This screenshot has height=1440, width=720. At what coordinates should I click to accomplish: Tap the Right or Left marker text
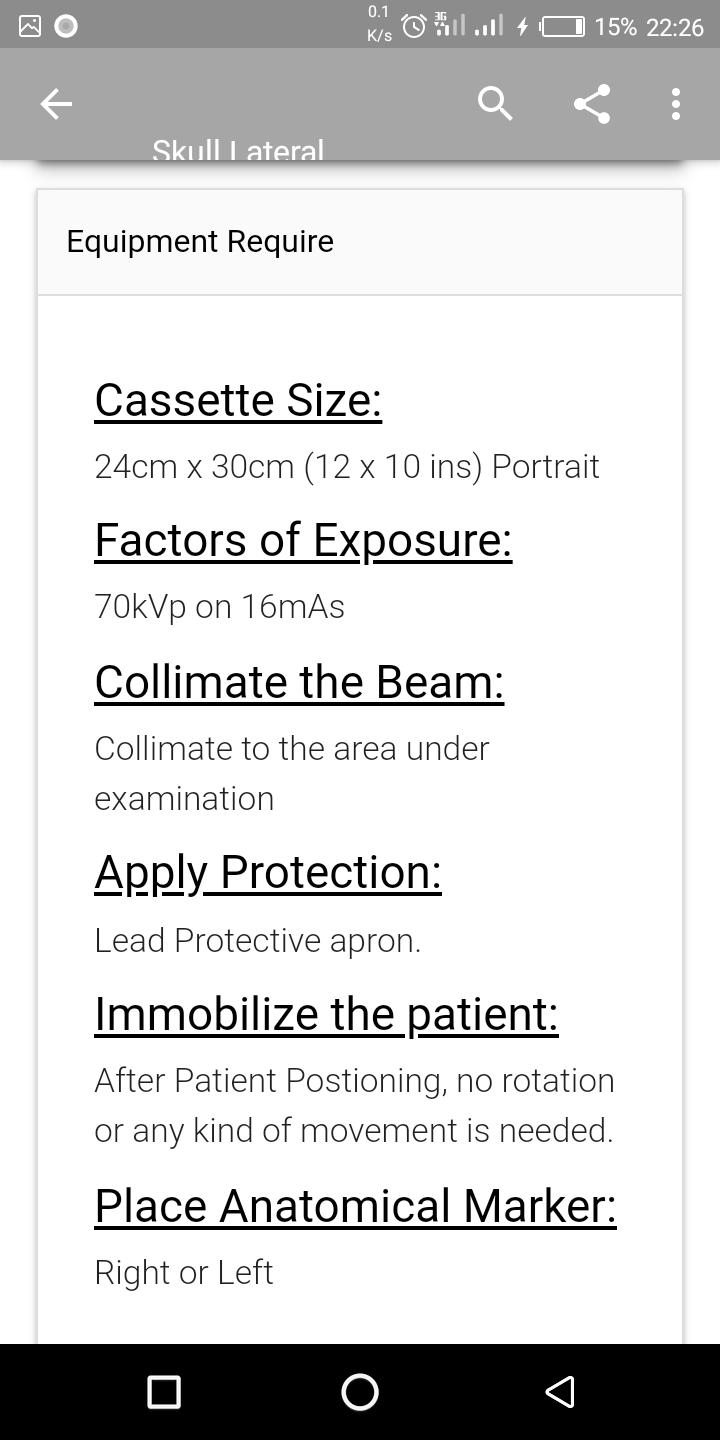click(183, 1272)
